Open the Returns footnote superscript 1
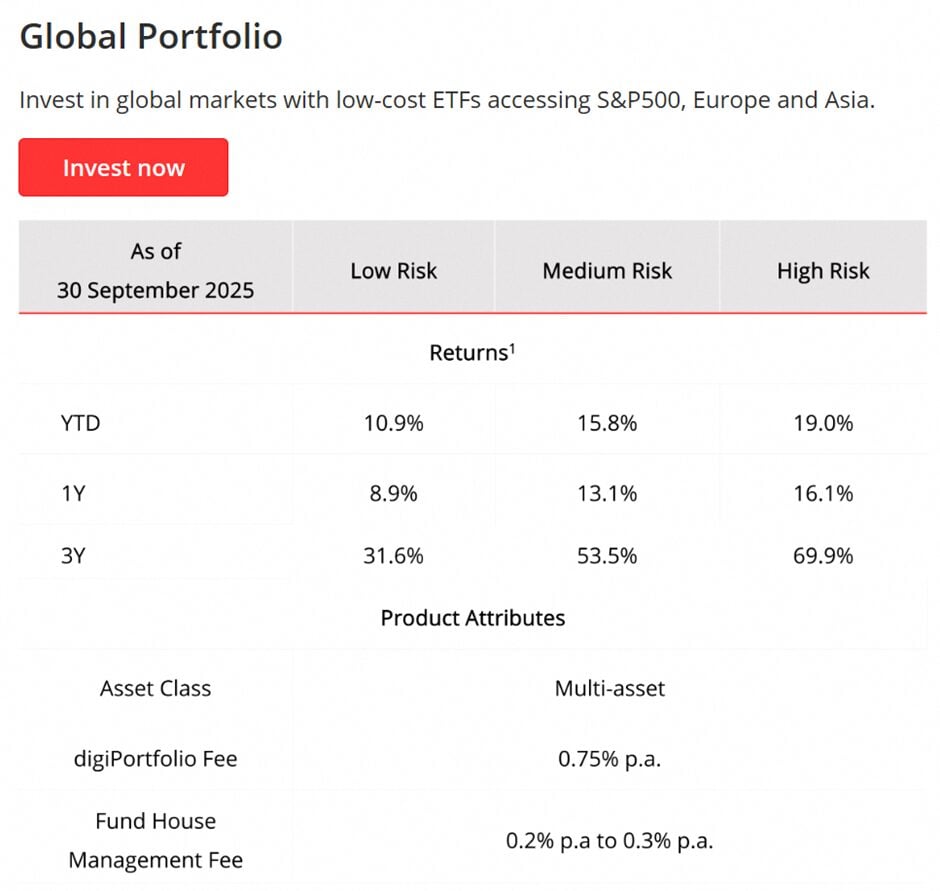This screenshot has width=940, height=891. point(511,347)
